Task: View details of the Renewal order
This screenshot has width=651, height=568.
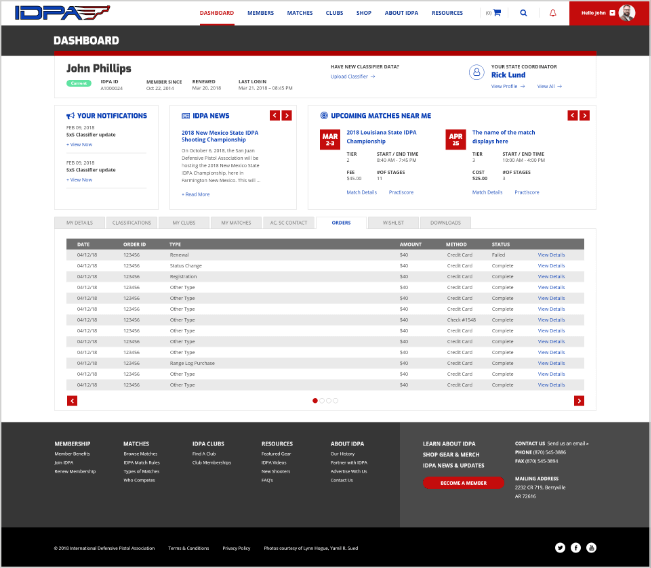Action: (x=551, y=255)
